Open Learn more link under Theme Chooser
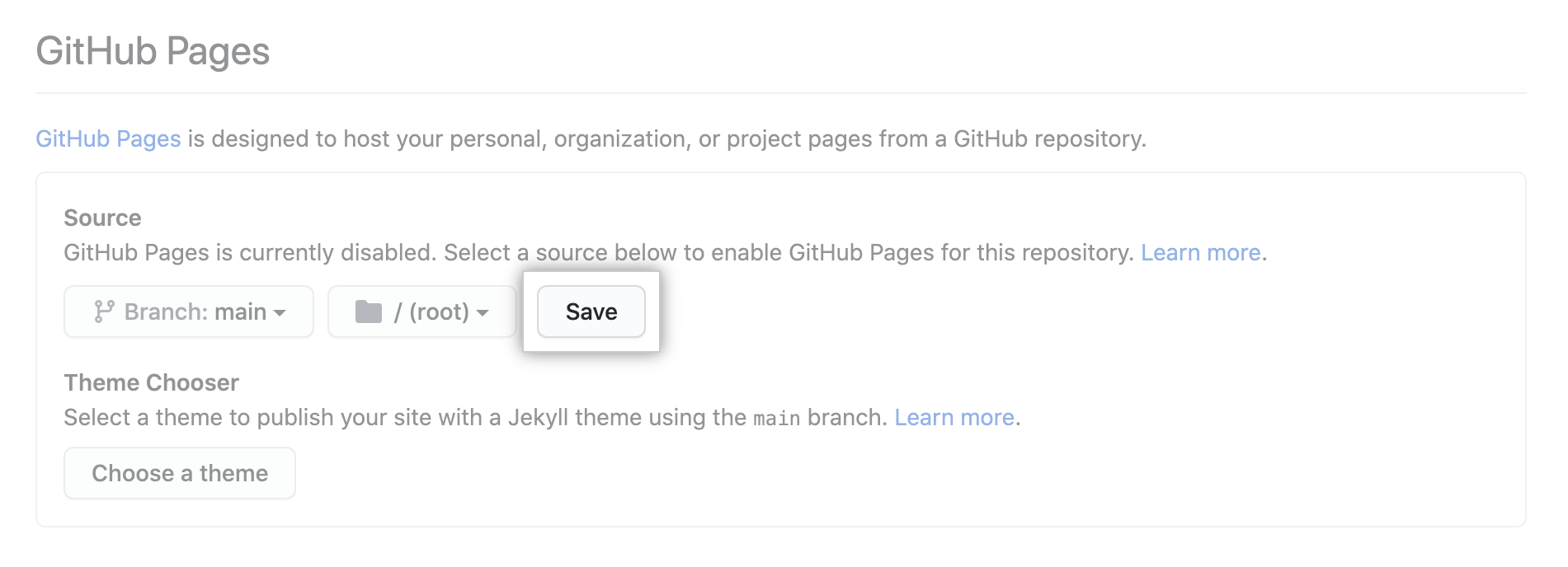The width and height of the screenshot is (1568, 567). point(954,417)
